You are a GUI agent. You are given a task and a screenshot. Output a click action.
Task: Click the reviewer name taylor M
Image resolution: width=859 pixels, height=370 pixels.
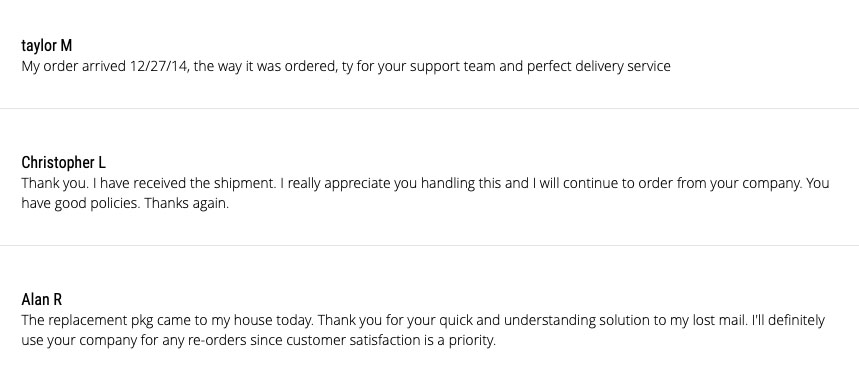point(47,45)
